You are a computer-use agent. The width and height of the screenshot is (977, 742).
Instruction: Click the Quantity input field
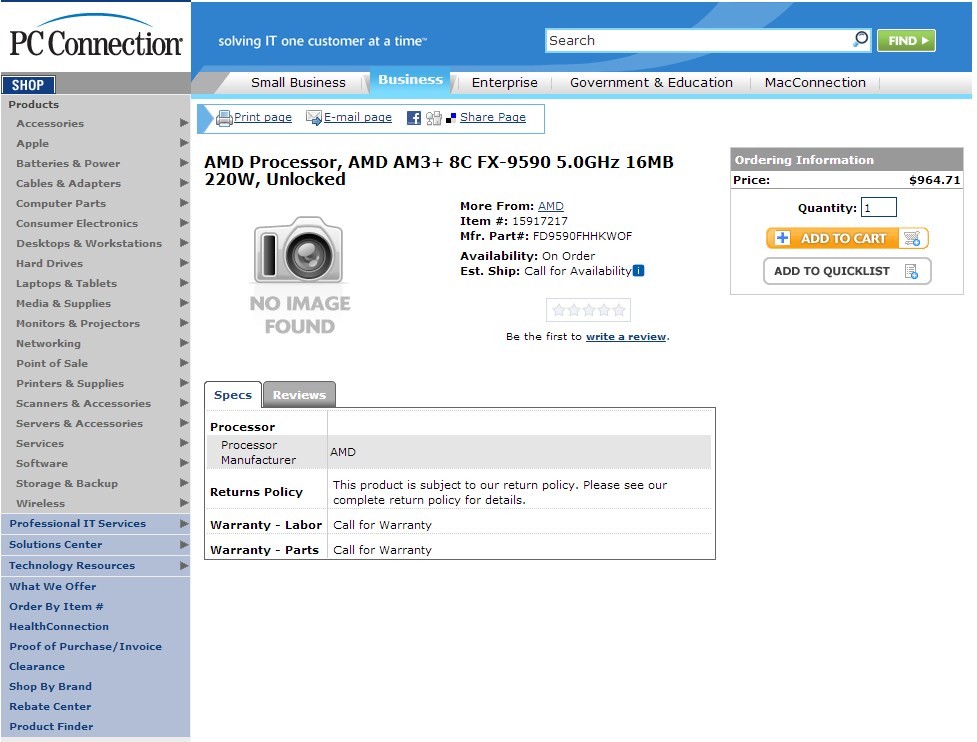[x=879, y=207]
